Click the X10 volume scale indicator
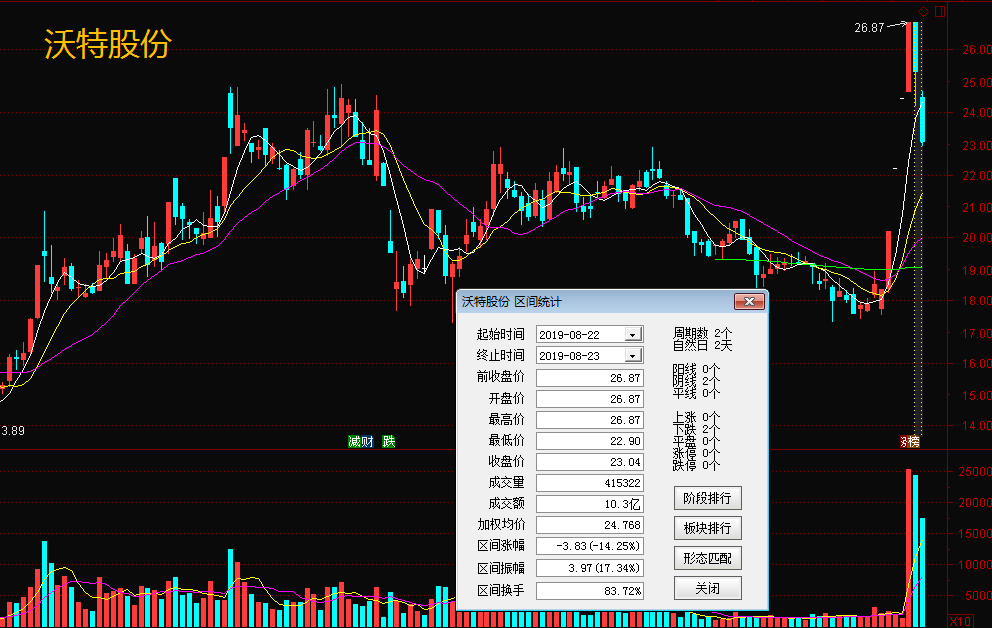 960,621
